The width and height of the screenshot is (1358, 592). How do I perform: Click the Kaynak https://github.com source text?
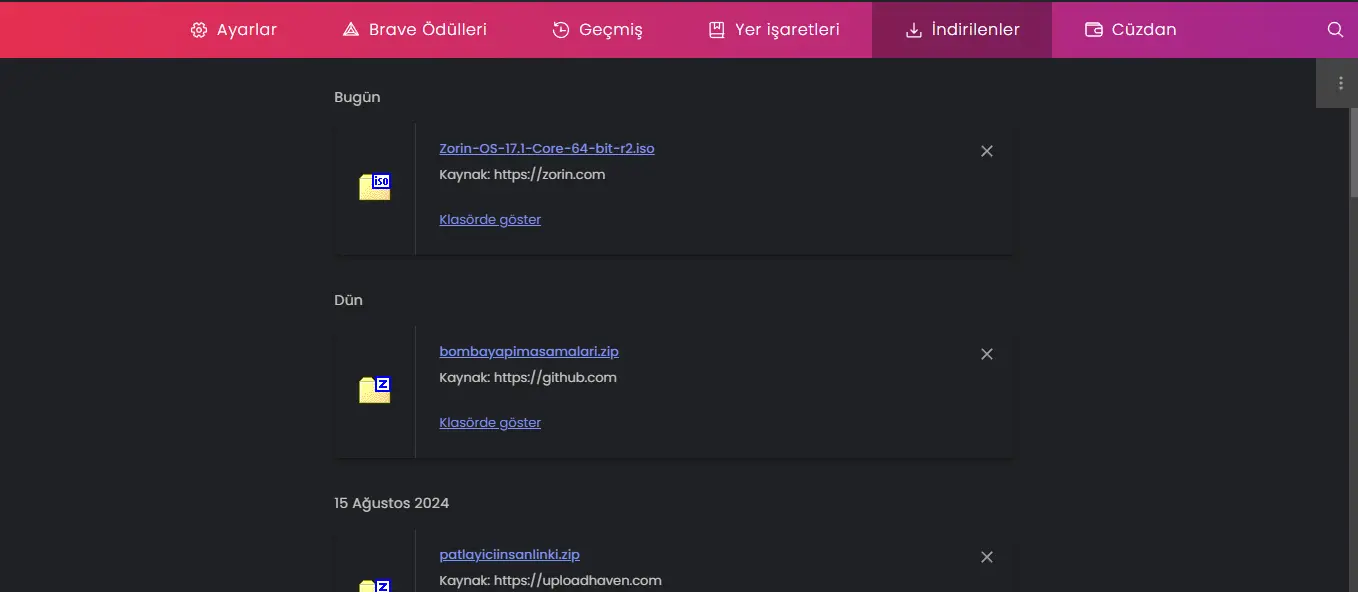click(528, 377)
